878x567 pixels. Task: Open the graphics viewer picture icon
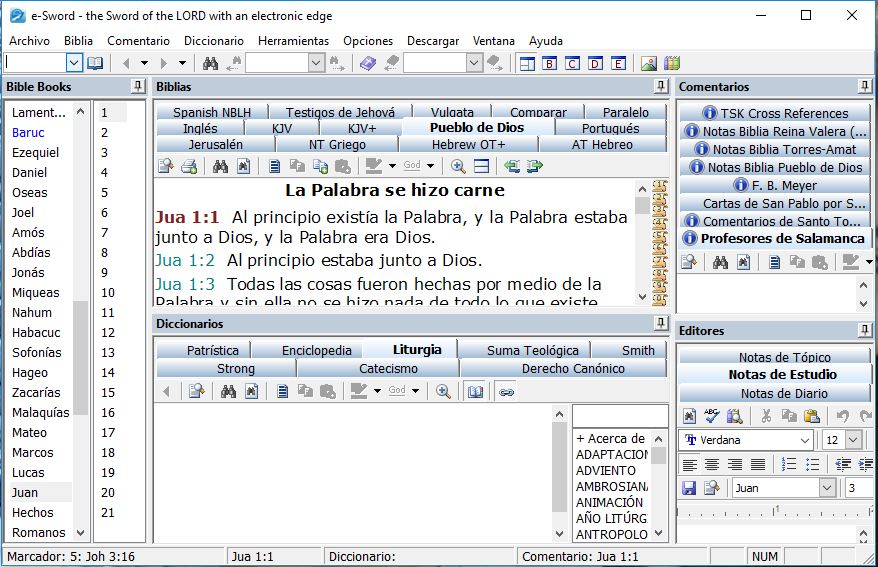tap(649, 63)
